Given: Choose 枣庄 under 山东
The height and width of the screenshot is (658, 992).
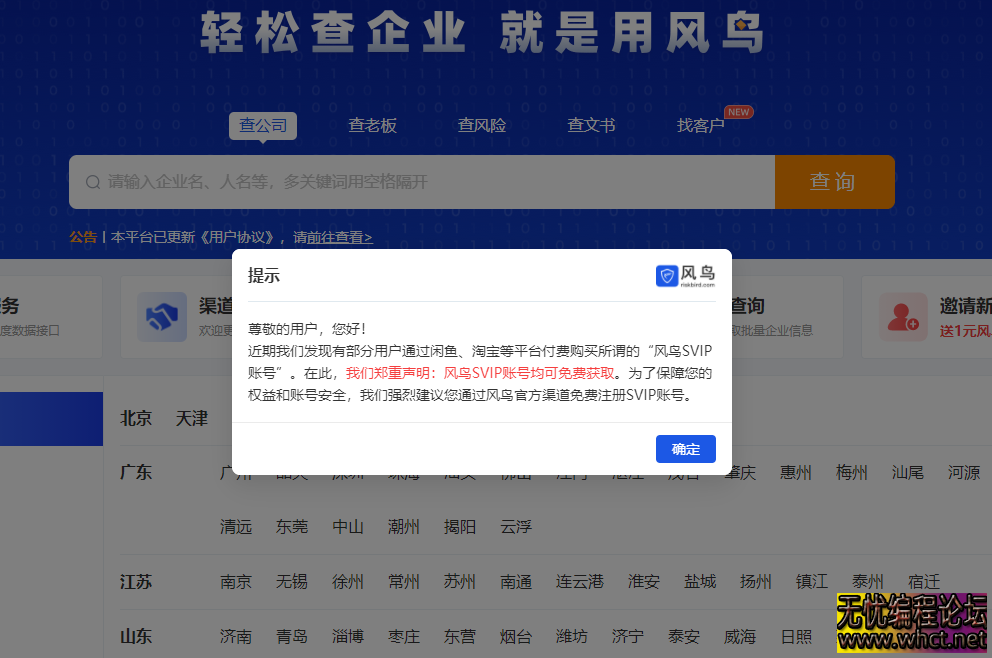Looking at the screenshot, I should point(404,636).
